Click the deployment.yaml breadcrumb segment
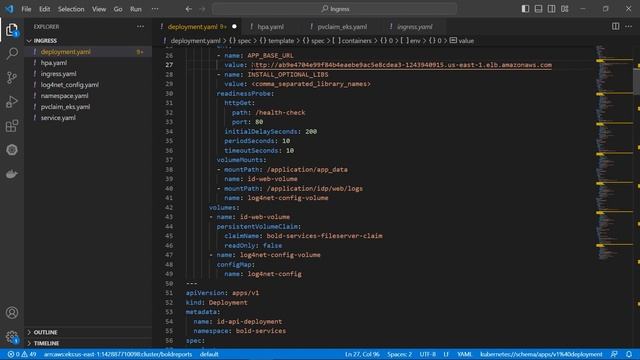The height and width of the screenshot is (360, 640). (192, 41)
